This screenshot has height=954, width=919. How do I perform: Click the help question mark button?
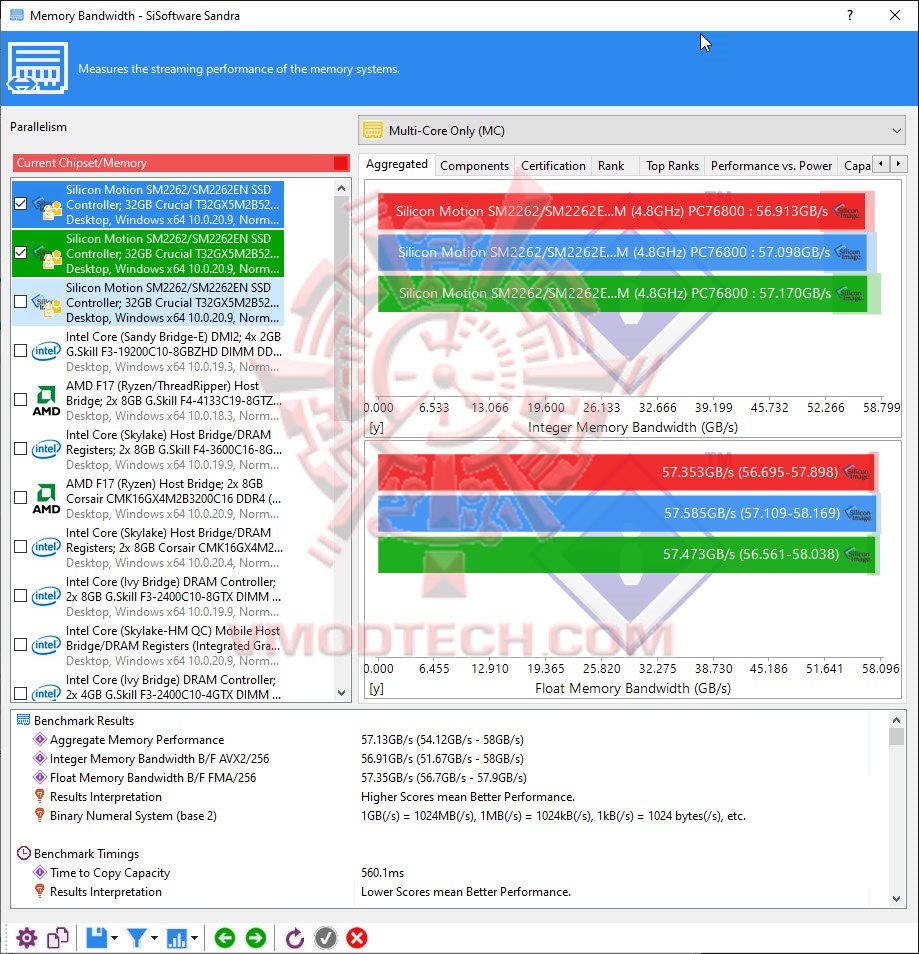point(849,15)
